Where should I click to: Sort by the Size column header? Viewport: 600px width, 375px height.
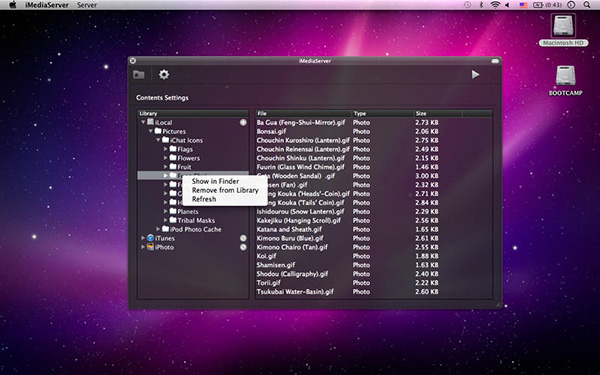(439, 114)
